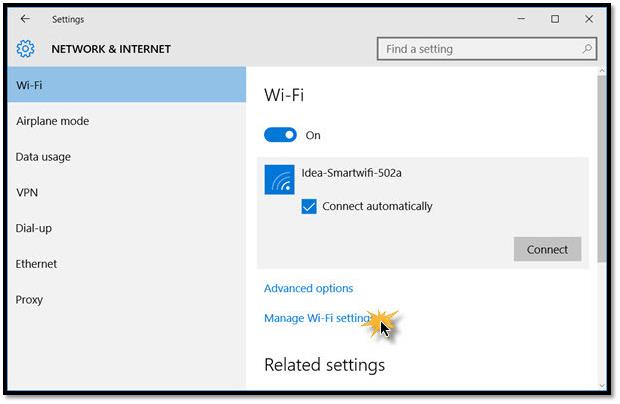The height and width of the screenshot is (404, 620).
Task: Click the back arrow in the title bar
Action: (25, 19)
